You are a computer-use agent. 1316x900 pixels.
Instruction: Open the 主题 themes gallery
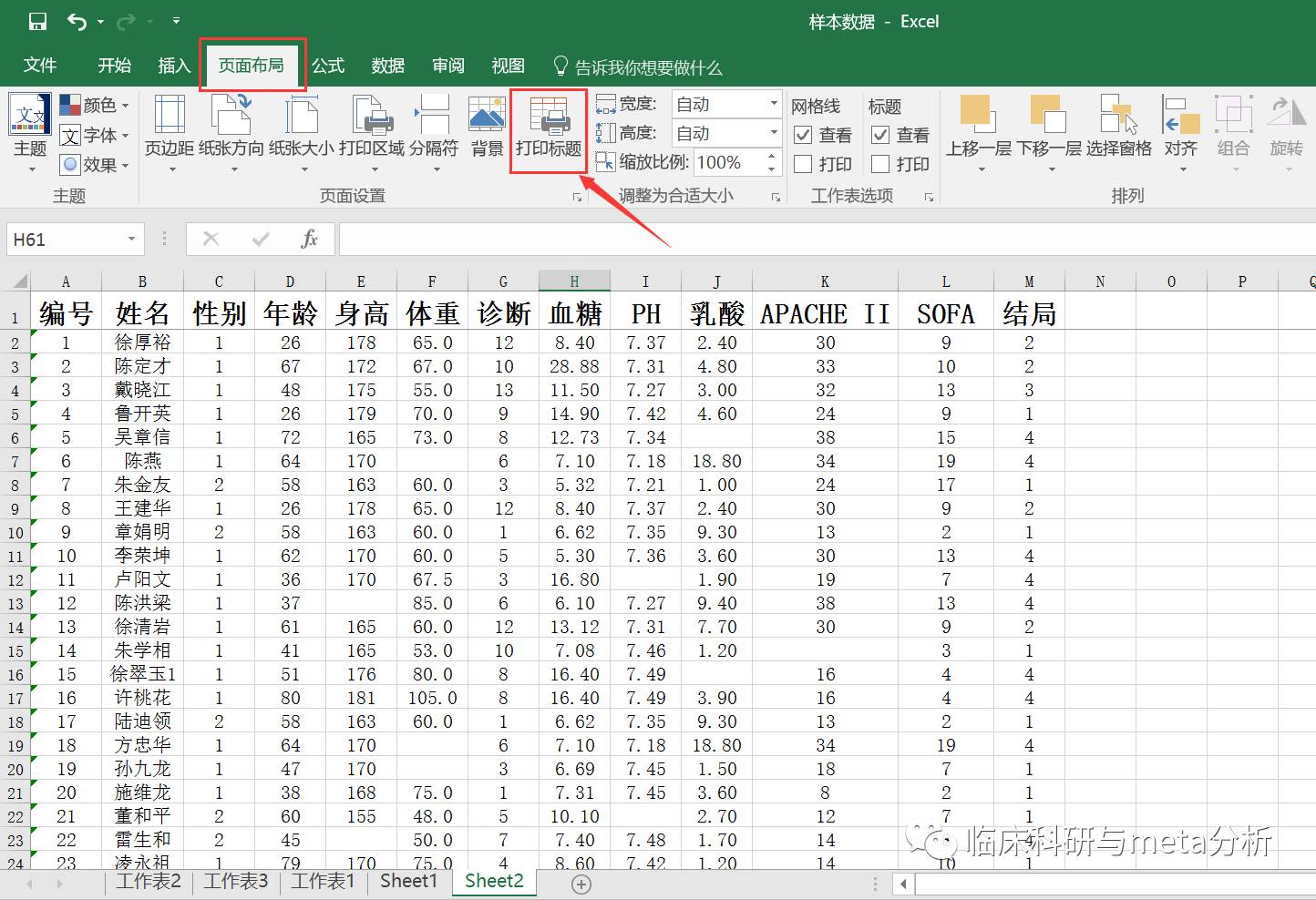point(30,132)
